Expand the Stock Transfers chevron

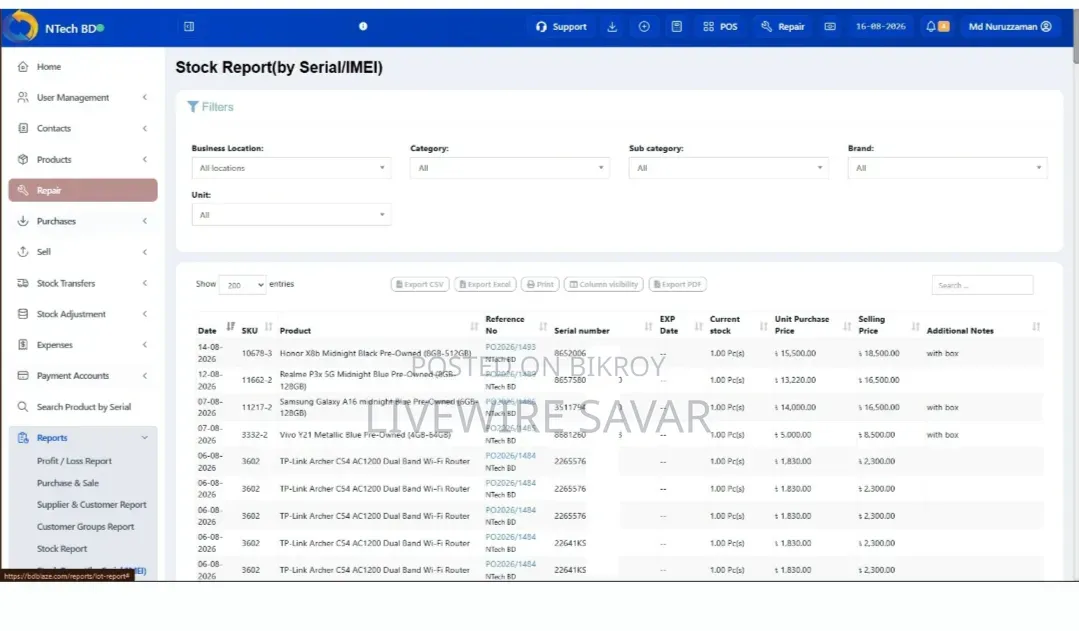[x=145, y=284]
